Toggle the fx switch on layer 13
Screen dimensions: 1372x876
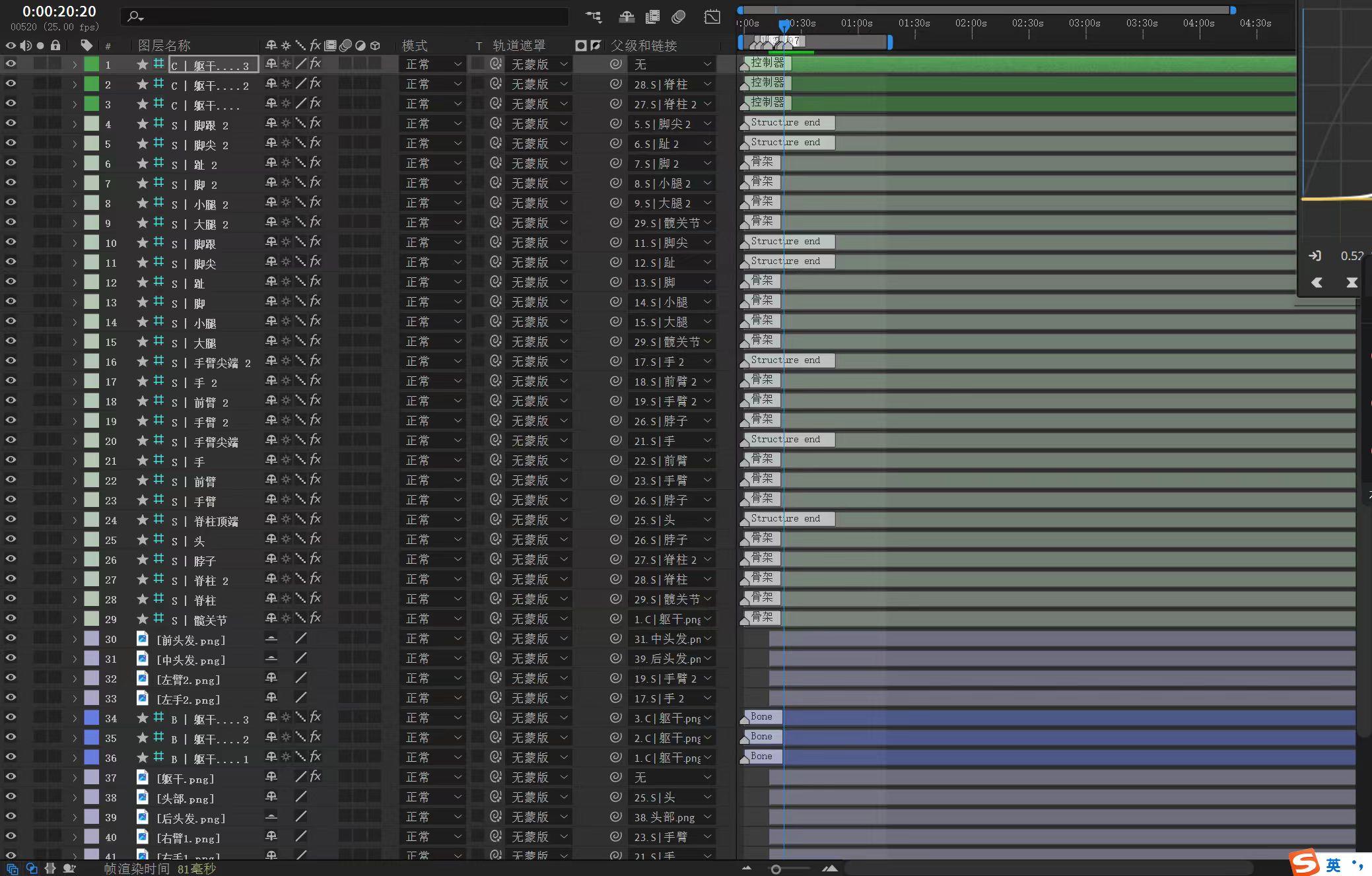point(316,302)
